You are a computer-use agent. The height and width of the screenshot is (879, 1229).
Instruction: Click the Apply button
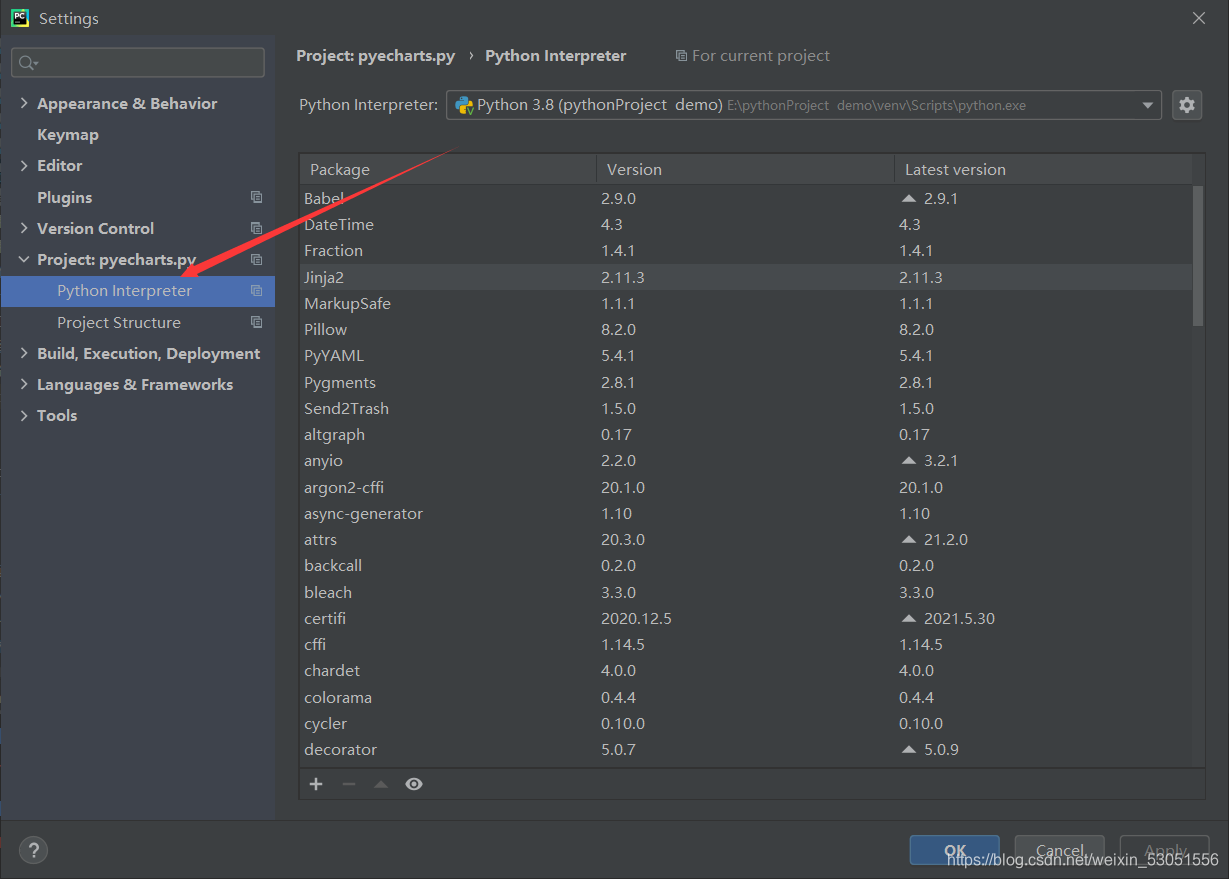coord(1165,850)
